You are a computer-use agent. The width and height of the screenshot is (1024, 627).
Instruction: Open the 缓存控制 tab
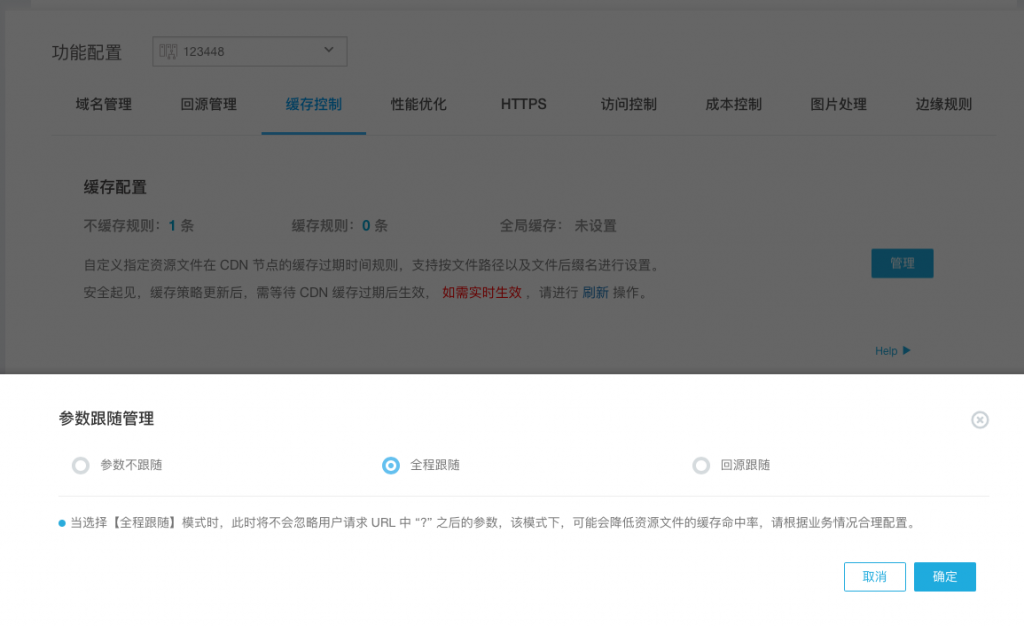313,104
